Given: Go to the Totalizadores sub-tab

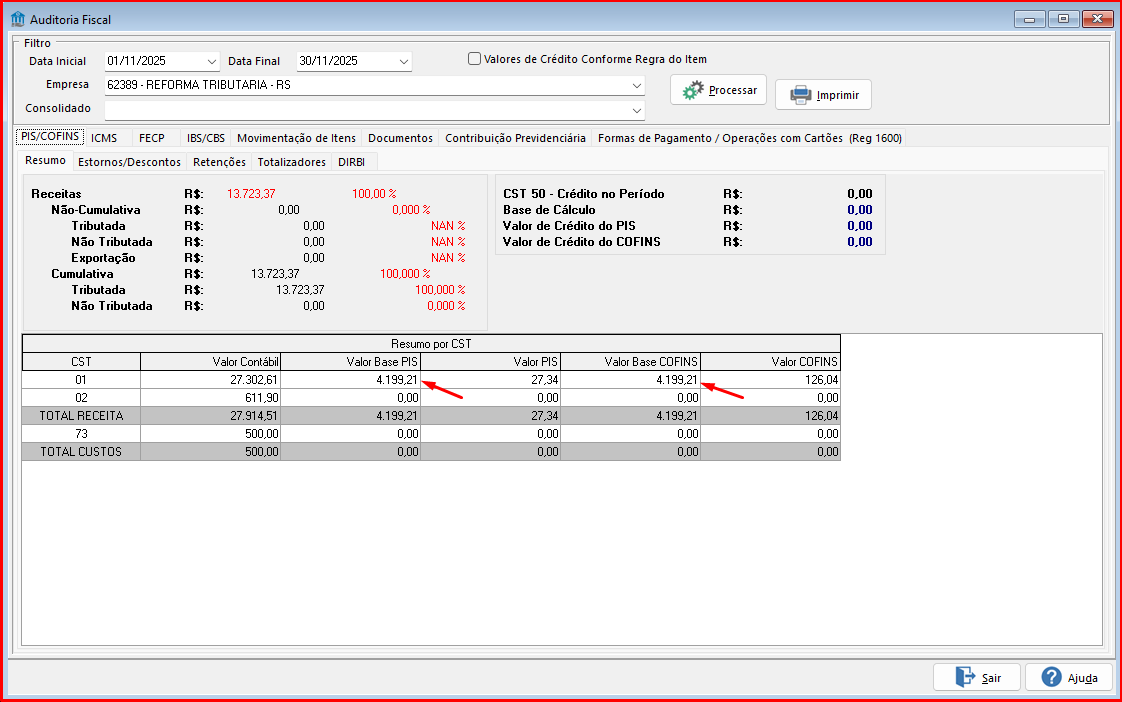Looking at the screenshot, I should [291, 162].
